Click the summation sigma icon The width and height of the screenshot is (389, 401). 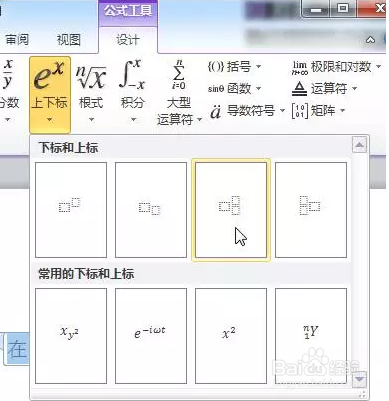(179, 75)
